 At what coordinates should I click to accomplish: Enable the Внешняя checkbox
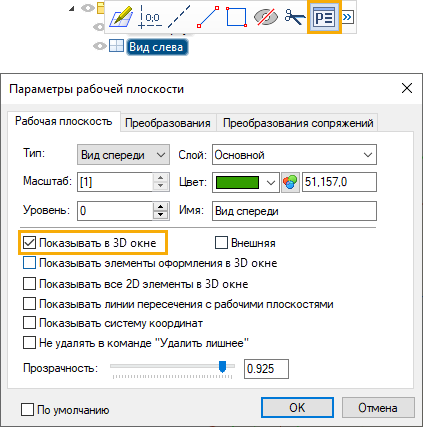pos(221,243)
